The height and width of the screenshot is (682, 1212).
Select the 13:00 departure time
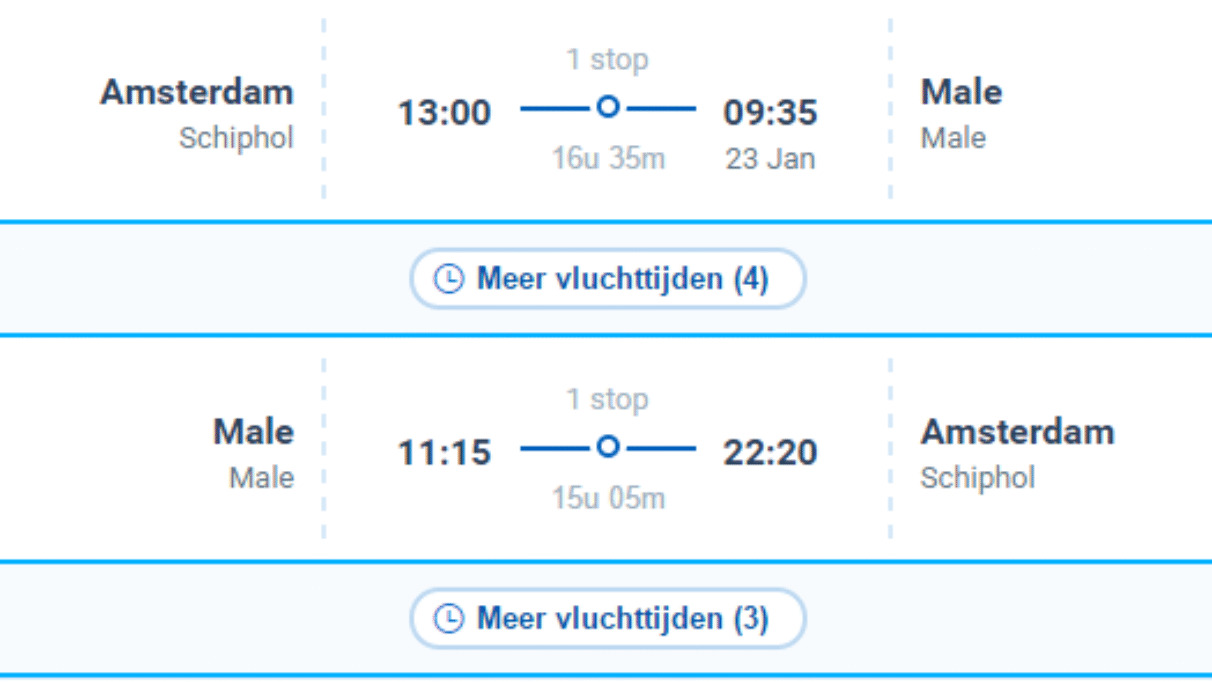coord(445,113)
